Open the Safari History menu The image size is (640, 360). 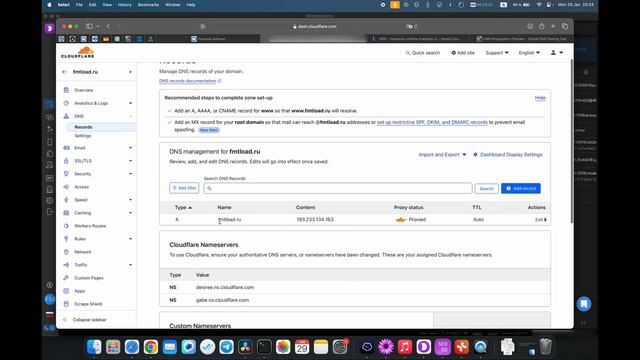124,5
